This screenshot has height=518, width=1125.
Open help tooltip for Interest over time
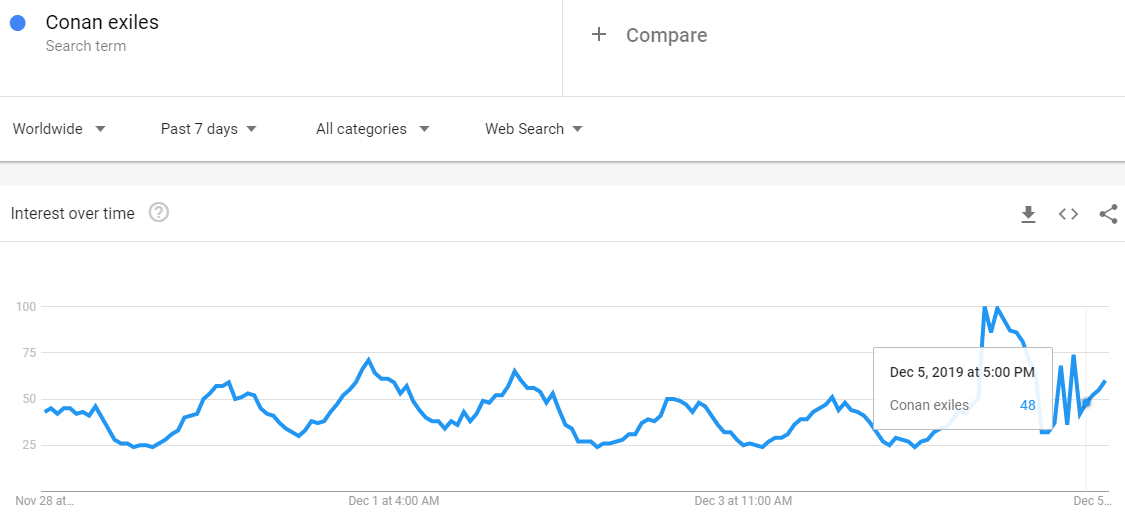(158, 213)
